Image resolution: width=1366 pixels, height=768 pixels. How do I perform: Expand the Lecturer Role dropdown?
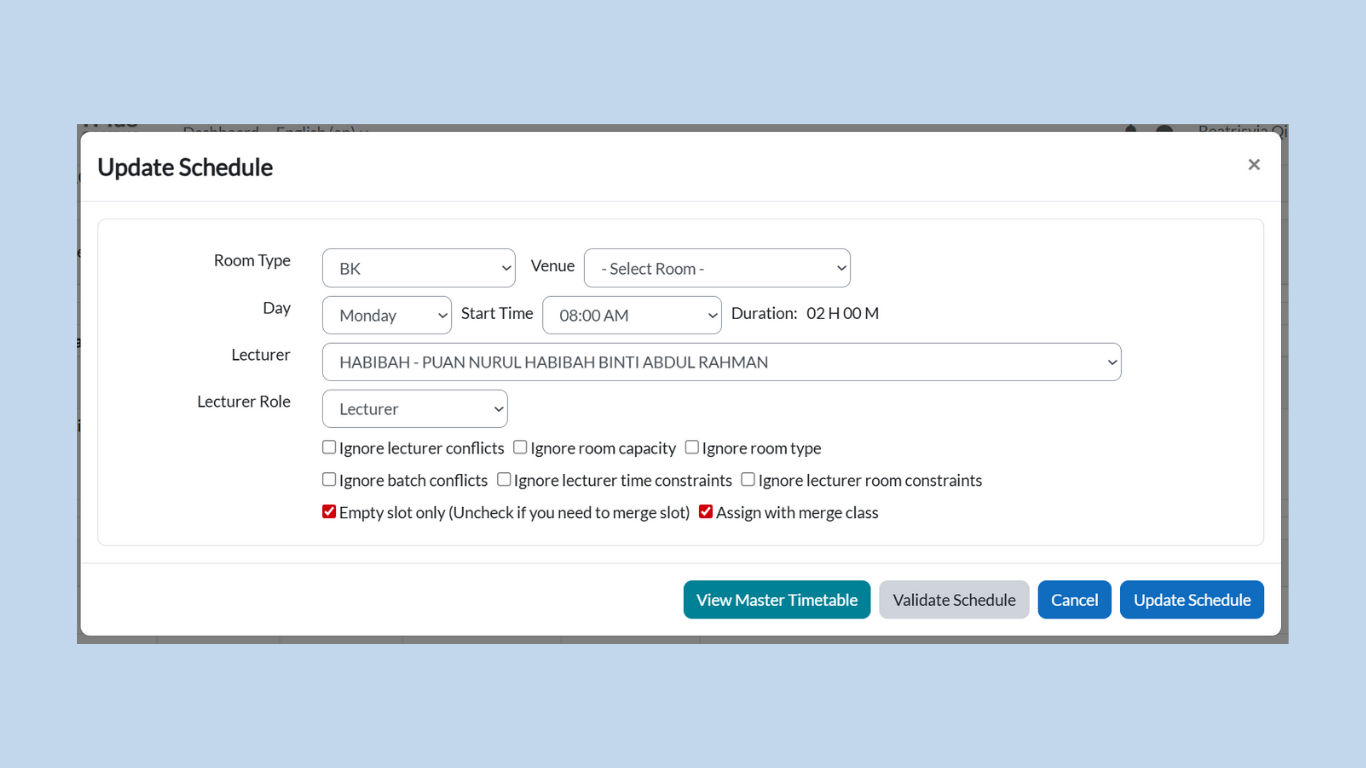(414, 409)
